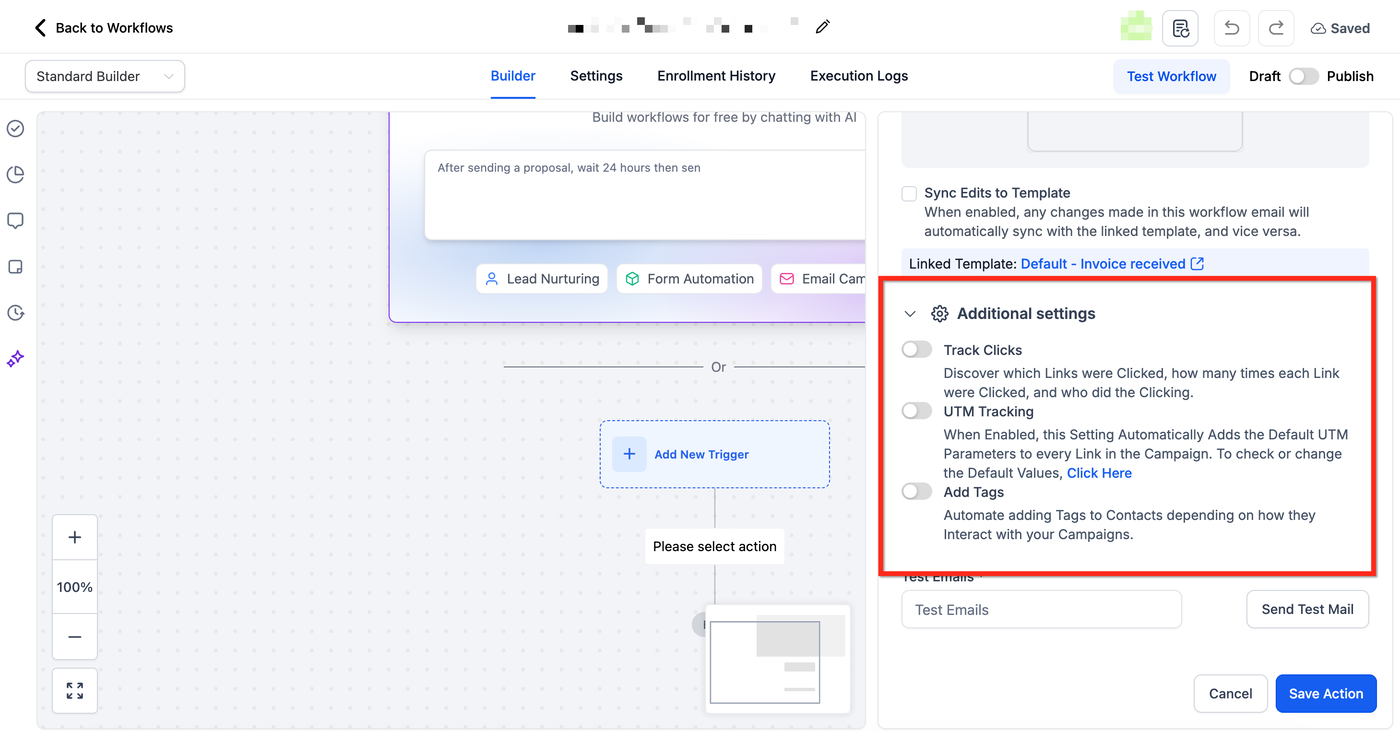Click the pencil icon to rename workflow
The height and width of the screenshot is (731, 1400).
coord(822,27)
